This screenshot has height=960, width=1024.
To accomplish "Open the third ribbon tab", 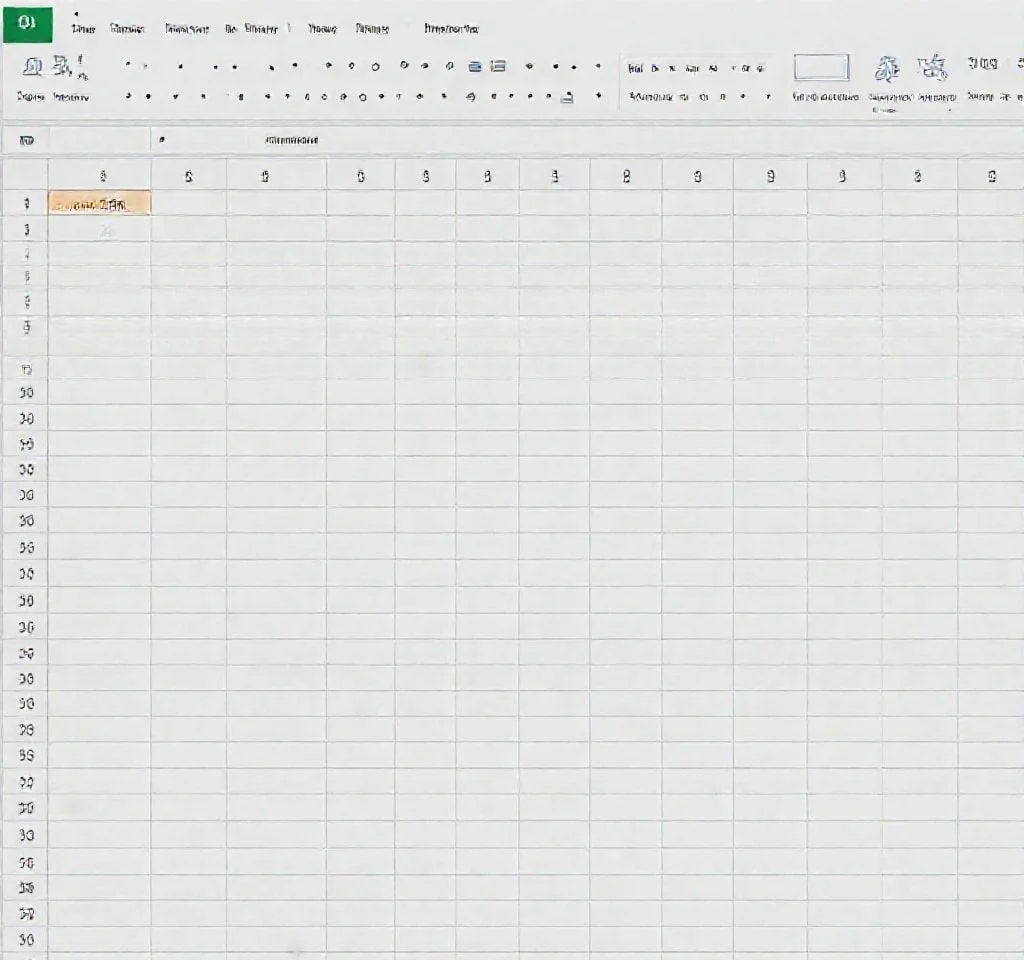I will click(187, 29).
